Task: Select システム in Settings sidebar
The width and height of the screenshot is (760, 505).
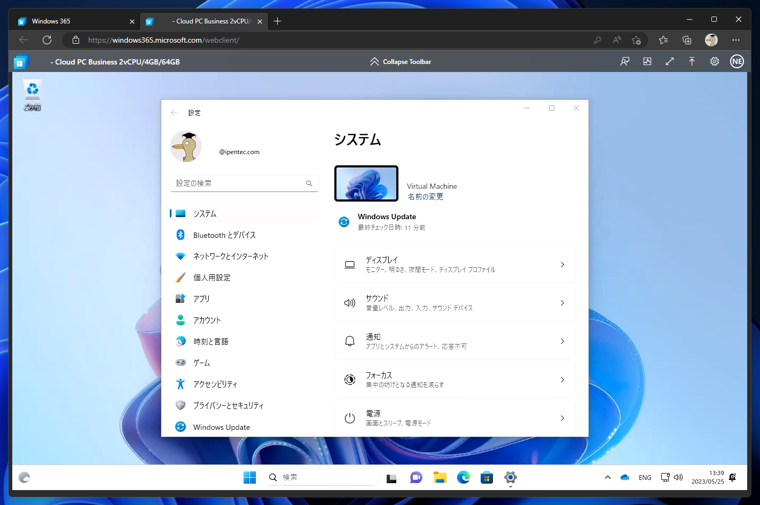Action: click(244, 214)
